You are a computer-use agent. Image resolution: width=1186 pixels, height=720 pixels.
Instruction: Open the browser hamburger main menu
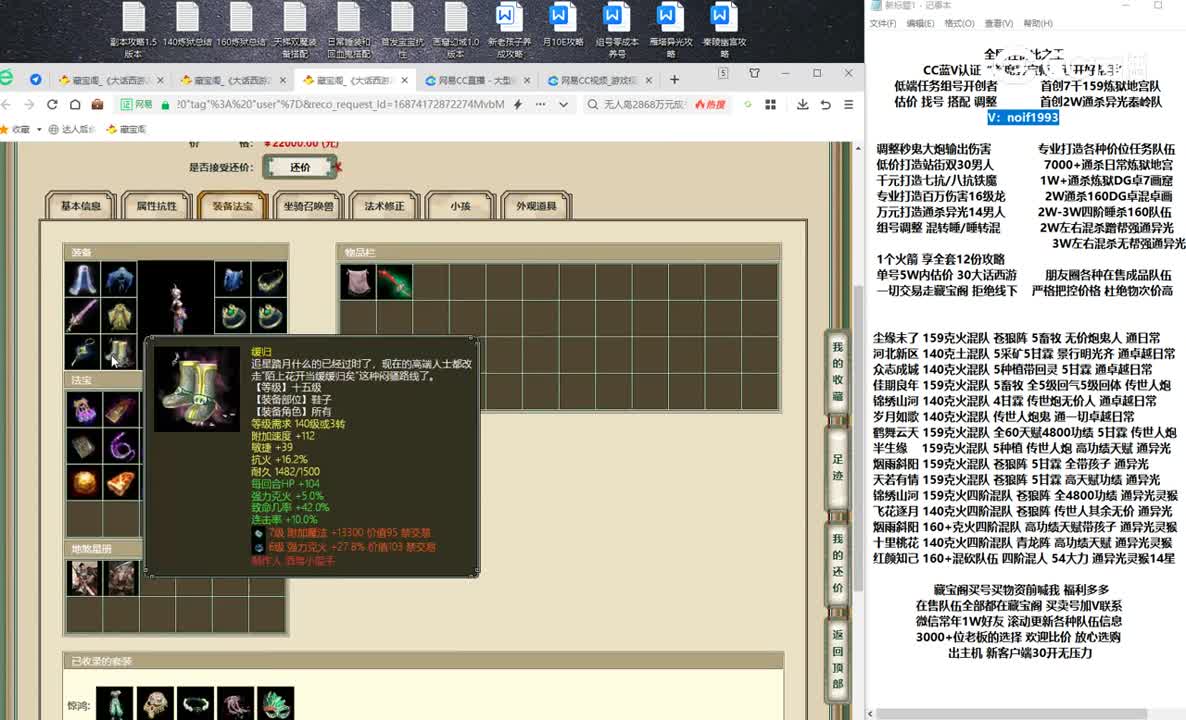[x=848, y=104]
